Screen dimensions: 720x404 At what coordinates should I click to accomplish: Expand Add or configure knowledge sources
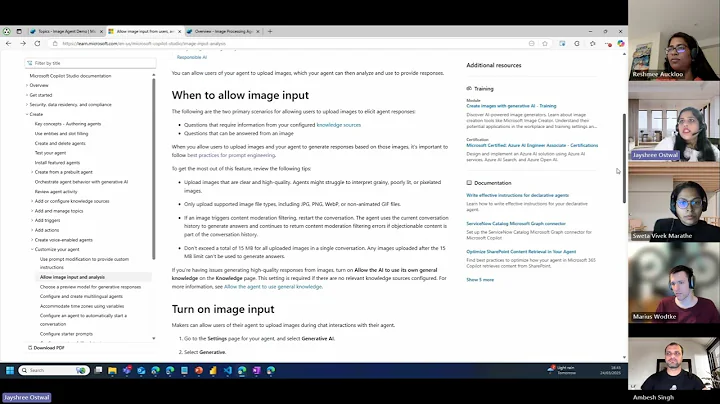(x=32, y=201)
